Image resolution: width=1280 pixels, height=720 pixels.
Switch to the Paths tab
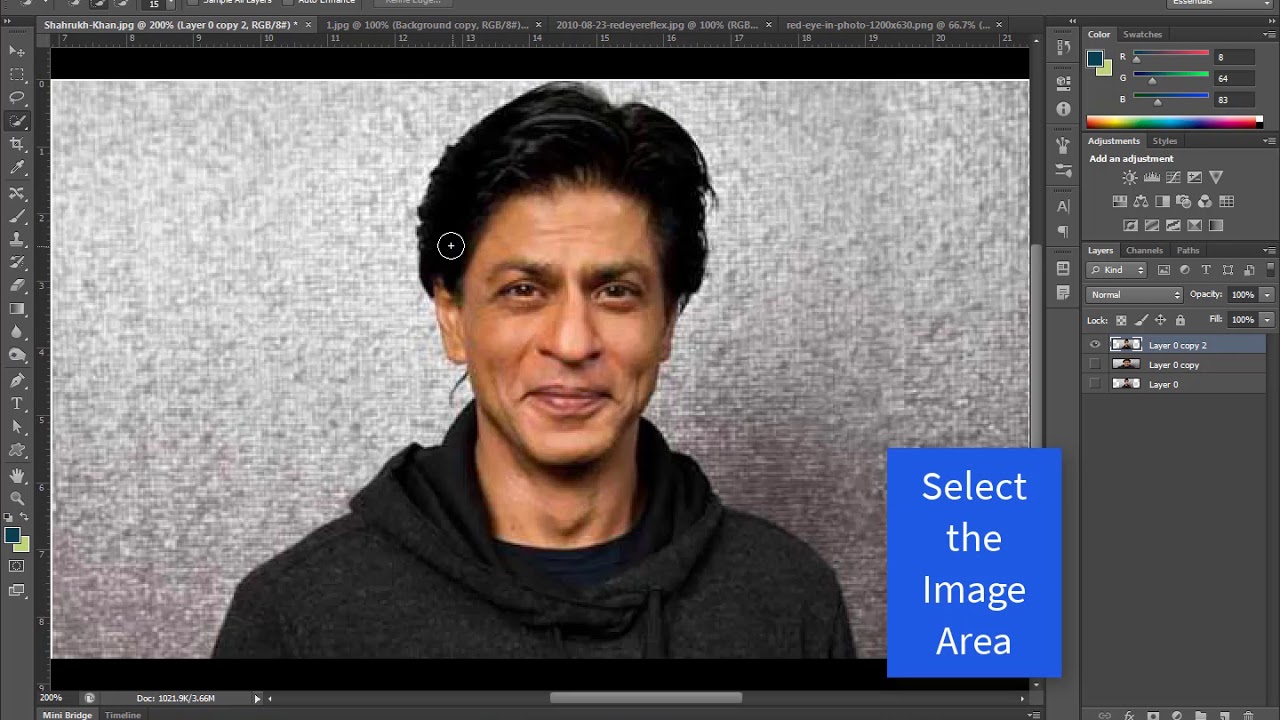tap(1188, 250)
